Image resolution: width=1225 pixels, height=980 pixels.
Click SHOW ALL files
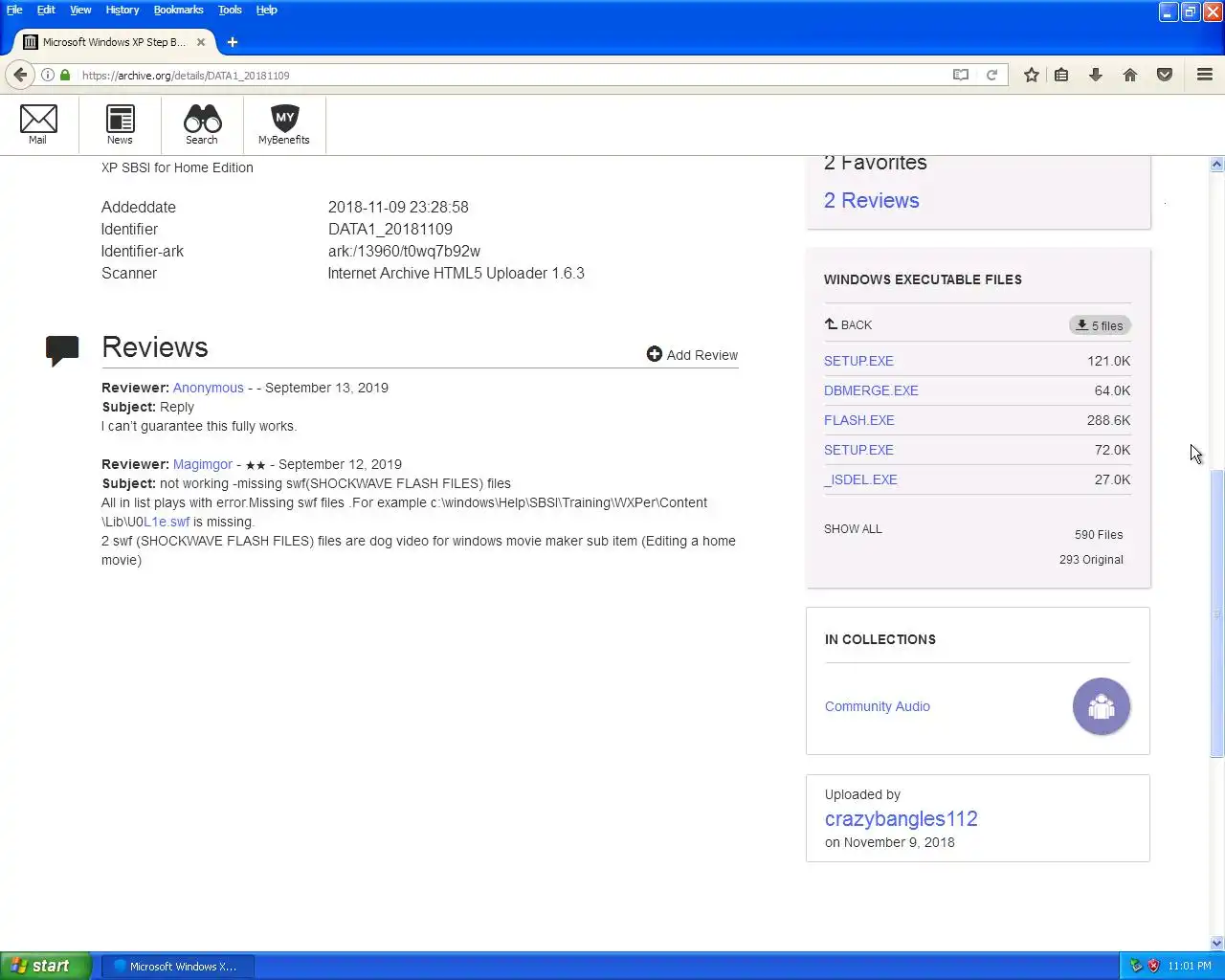(x=853, y=528)
